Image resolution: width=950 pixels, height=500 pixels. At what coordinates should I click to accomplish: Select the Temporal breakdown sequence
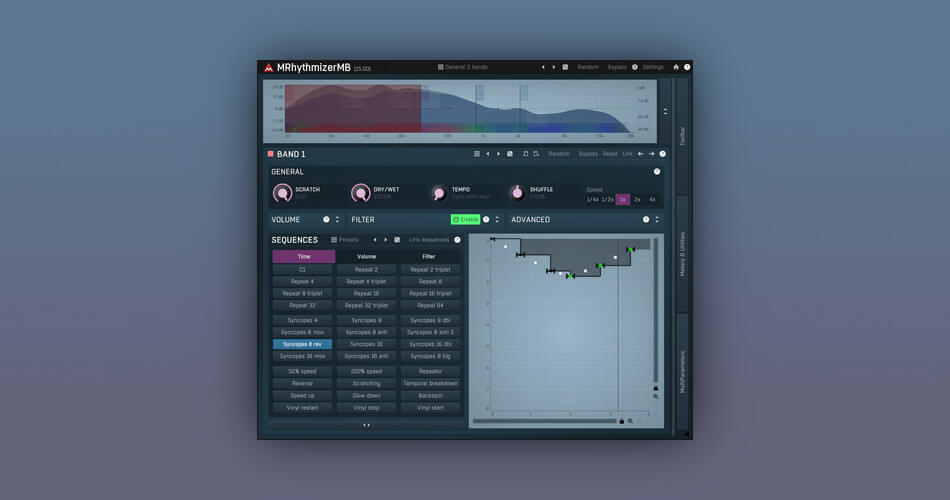[x=430, y=384]
